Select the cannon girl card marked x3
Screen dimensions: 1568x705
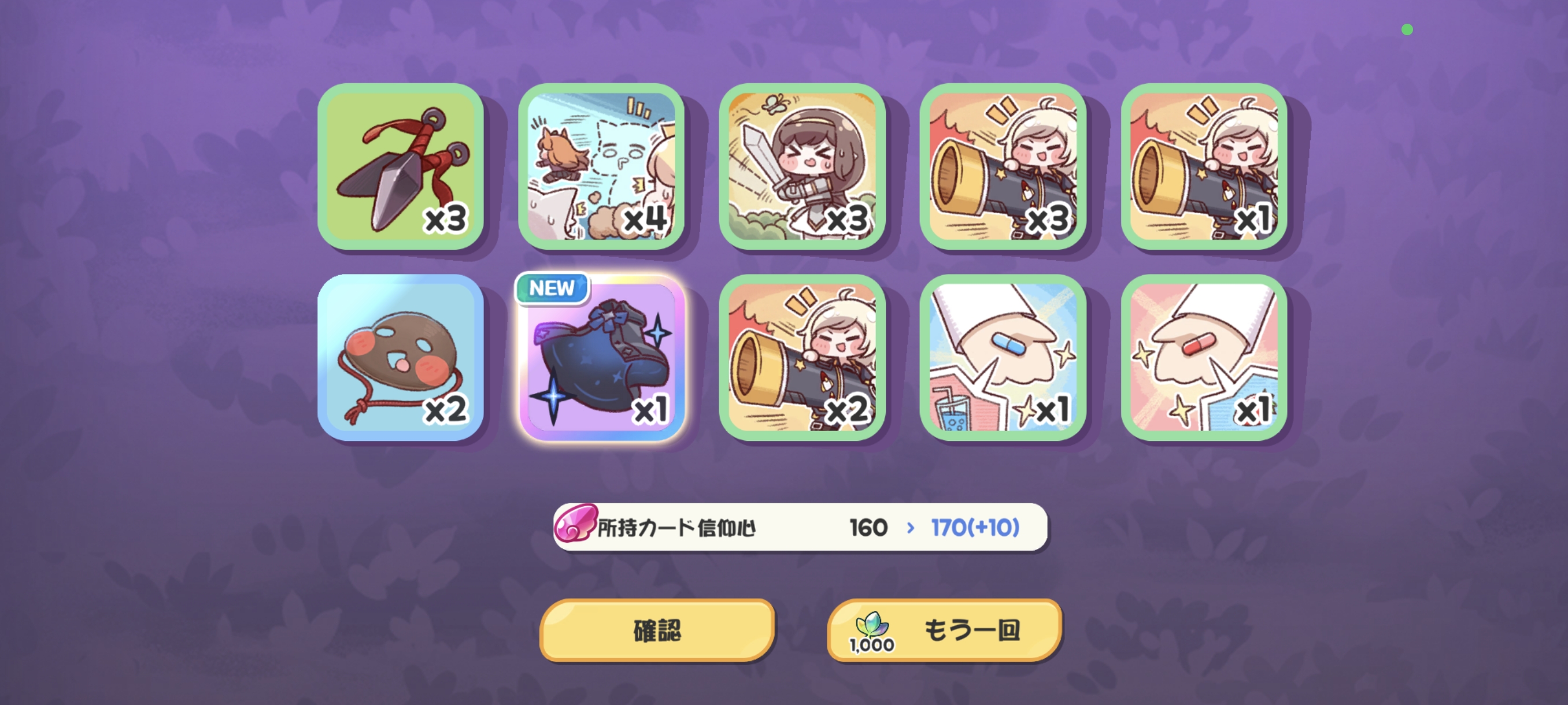tap(1003, 166)
